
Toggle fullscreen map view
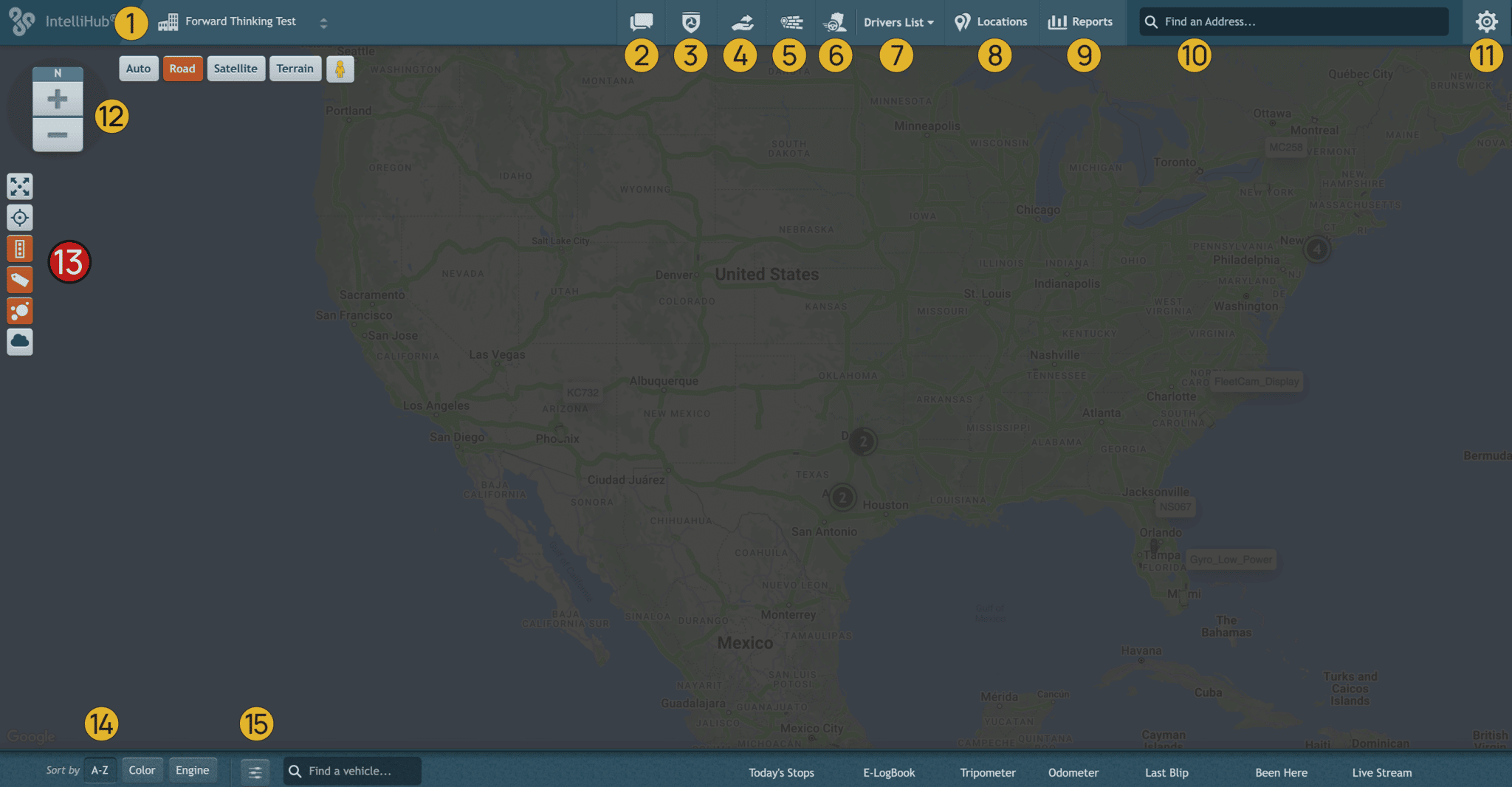[x=20, y=187]
